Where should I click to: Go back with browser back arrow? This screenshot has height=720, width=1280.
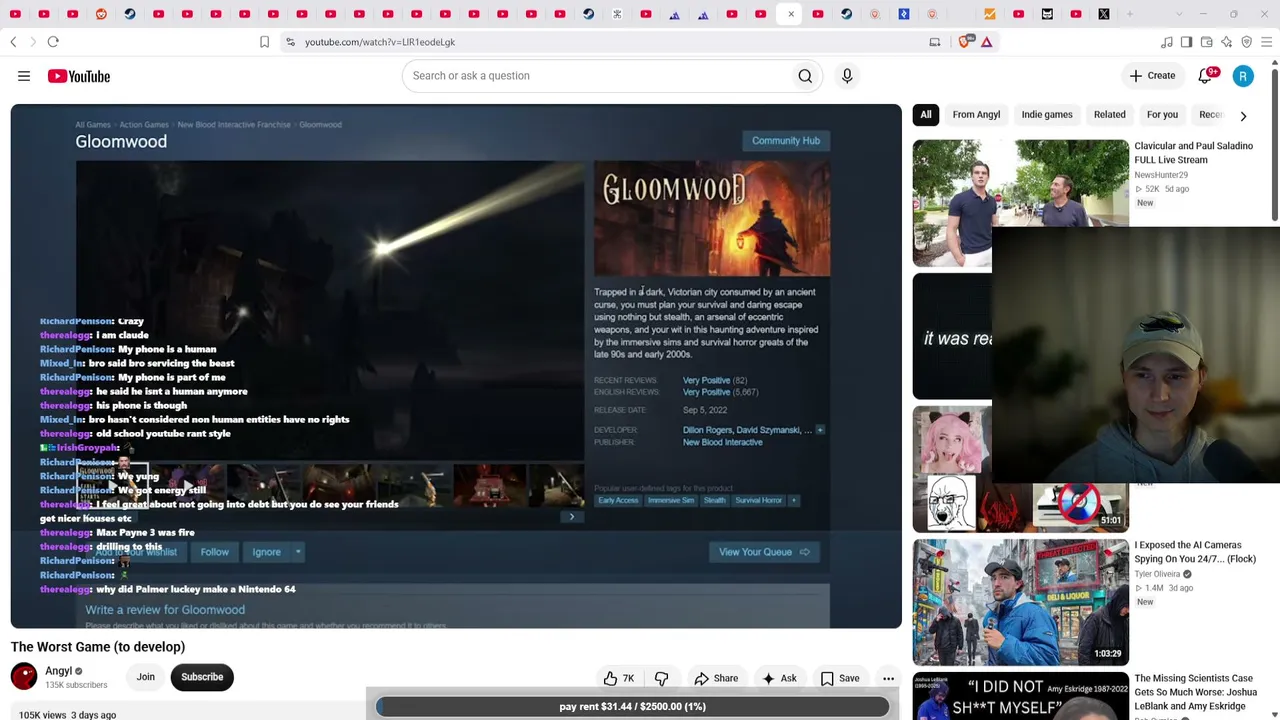pos(13,42)
